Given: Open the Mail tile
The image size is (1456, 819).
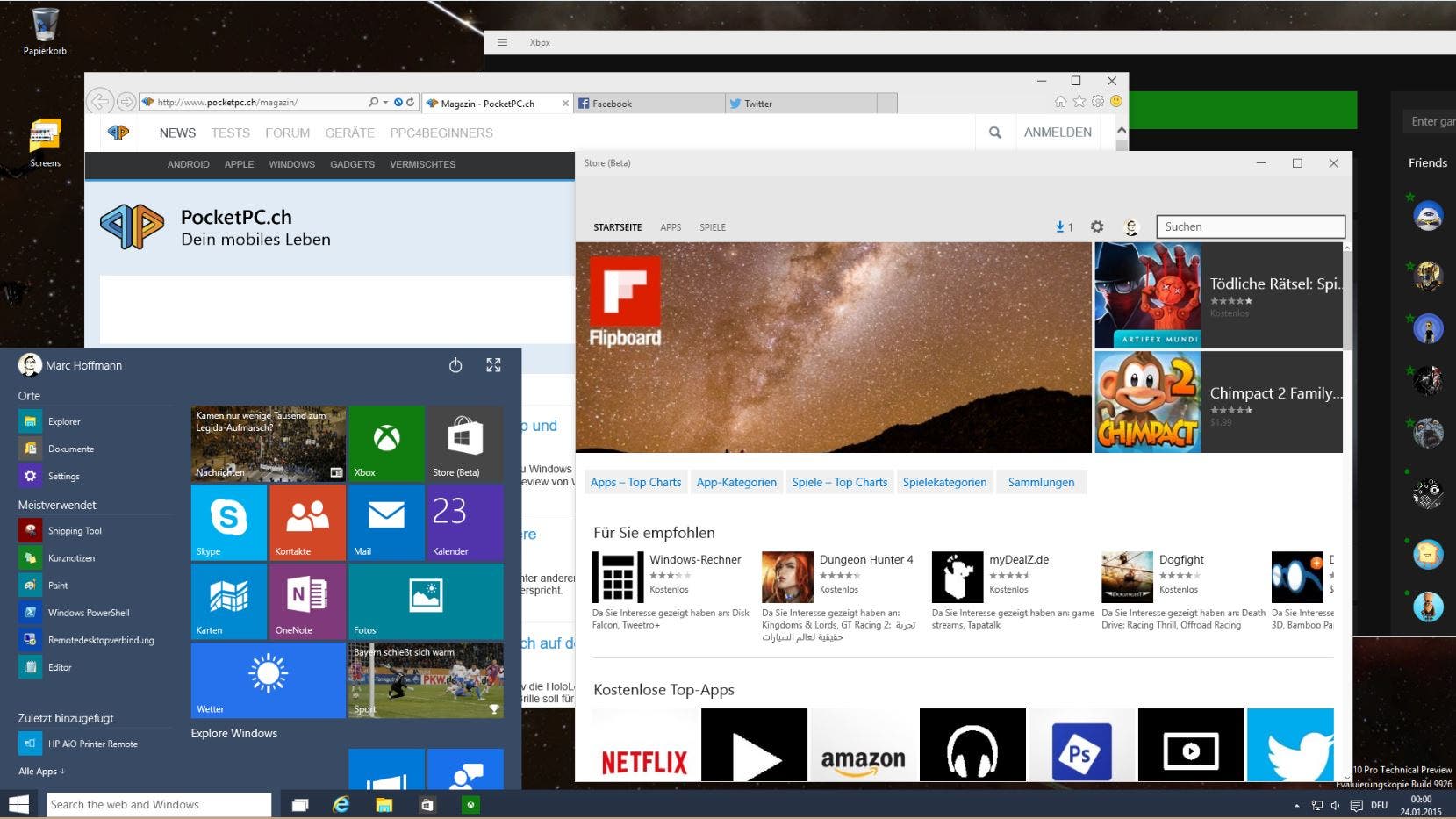Looking at the screenshot, I should pyautogui.click(x=386, y=523).
